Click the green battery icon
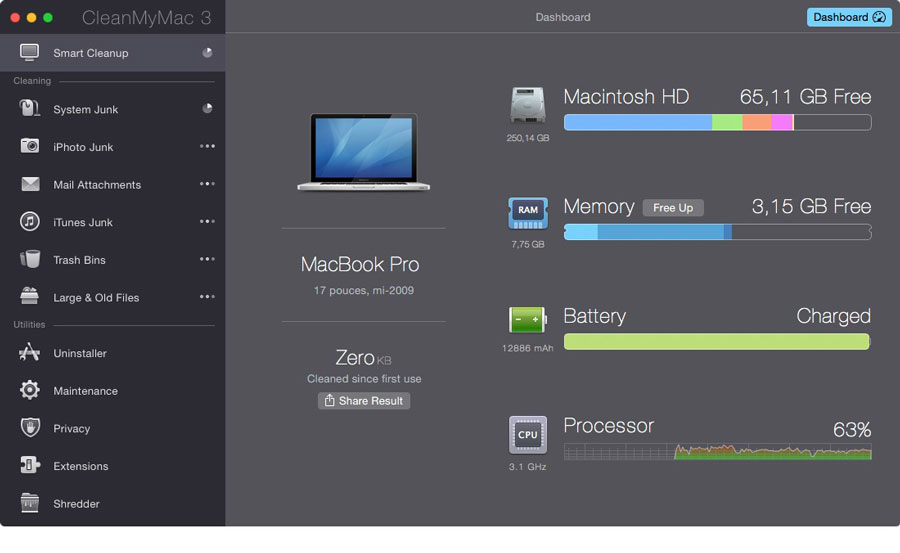900x553 pixels. 527,320
